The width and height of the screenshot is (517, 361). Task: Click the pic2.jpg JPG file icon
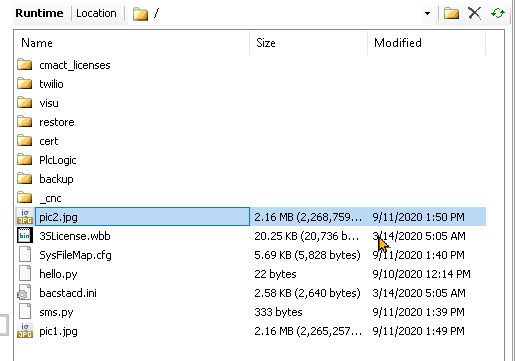25,216
